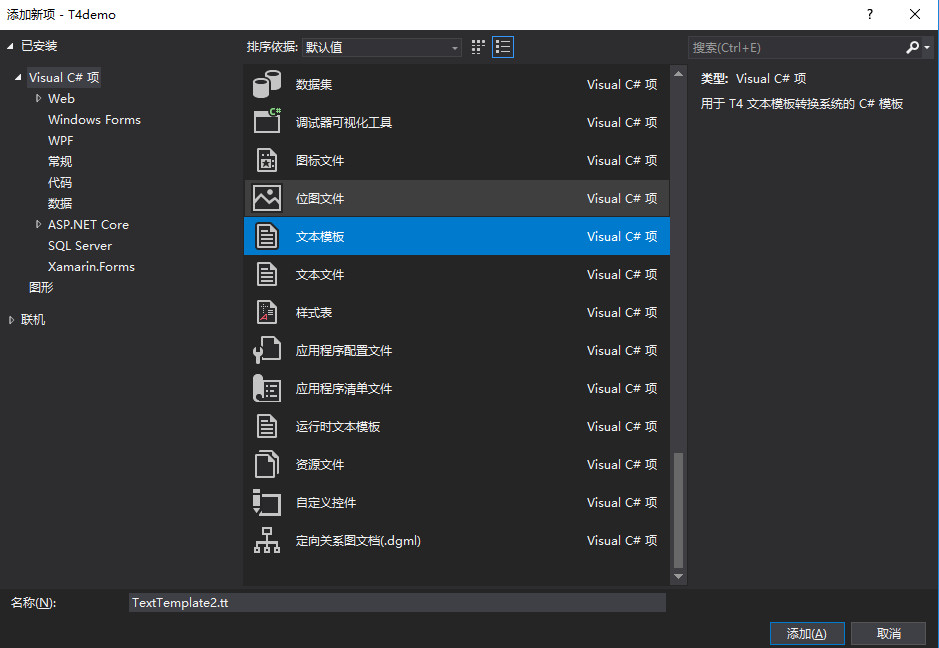Click the 取消 button
Screen dimensions: 939x648
(x=888, y=633)
